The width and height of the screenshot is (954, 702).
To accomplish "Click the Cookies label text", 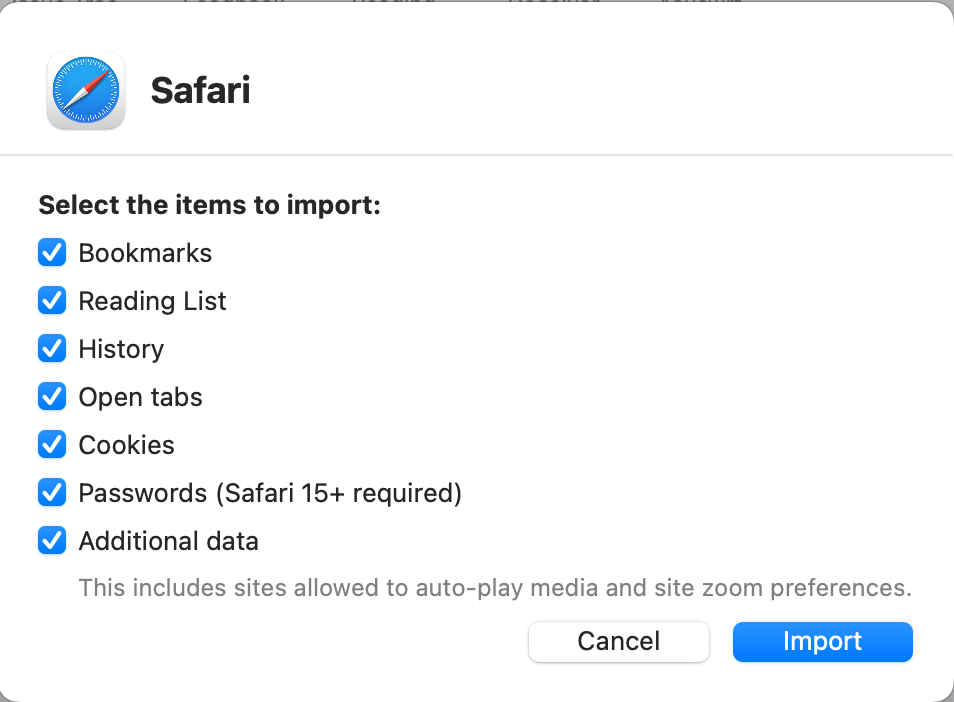I will pos(126,445).
